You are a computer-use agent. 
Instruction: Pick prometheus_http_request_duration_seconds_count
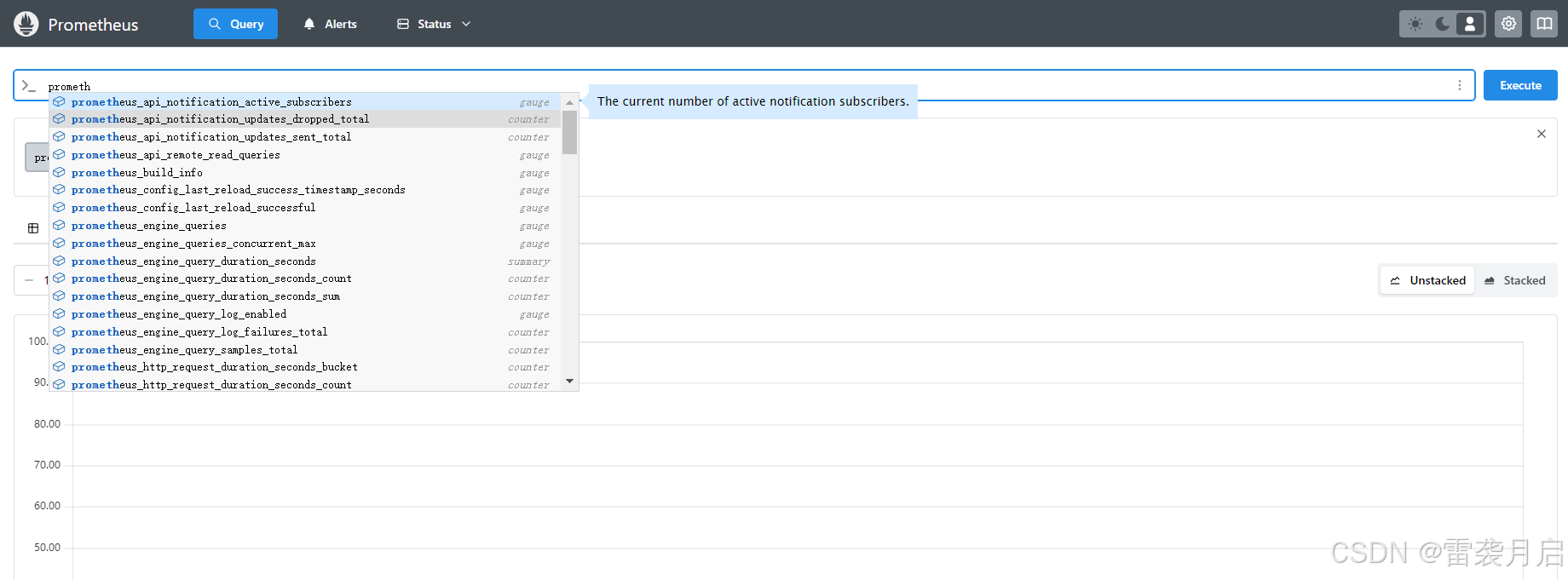pyautogui.click(x=305, y=385)
